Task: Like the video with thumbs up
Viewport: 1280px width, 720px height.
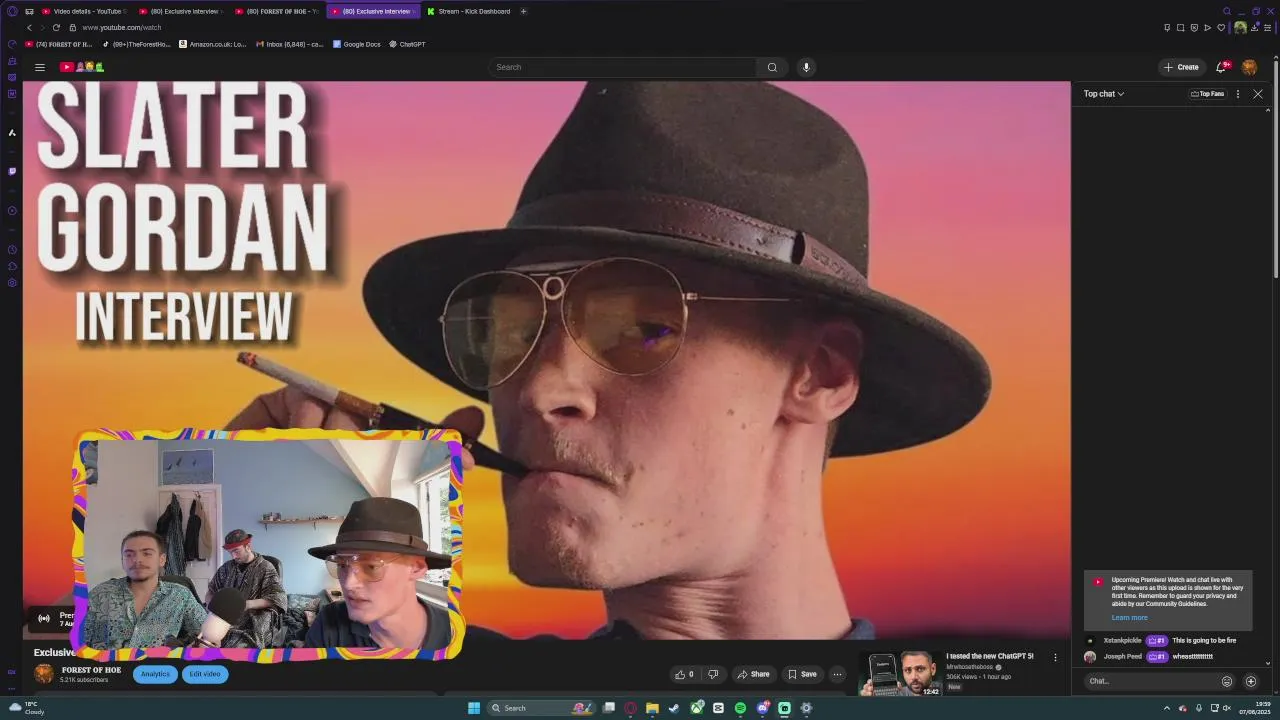Action: 685,674
